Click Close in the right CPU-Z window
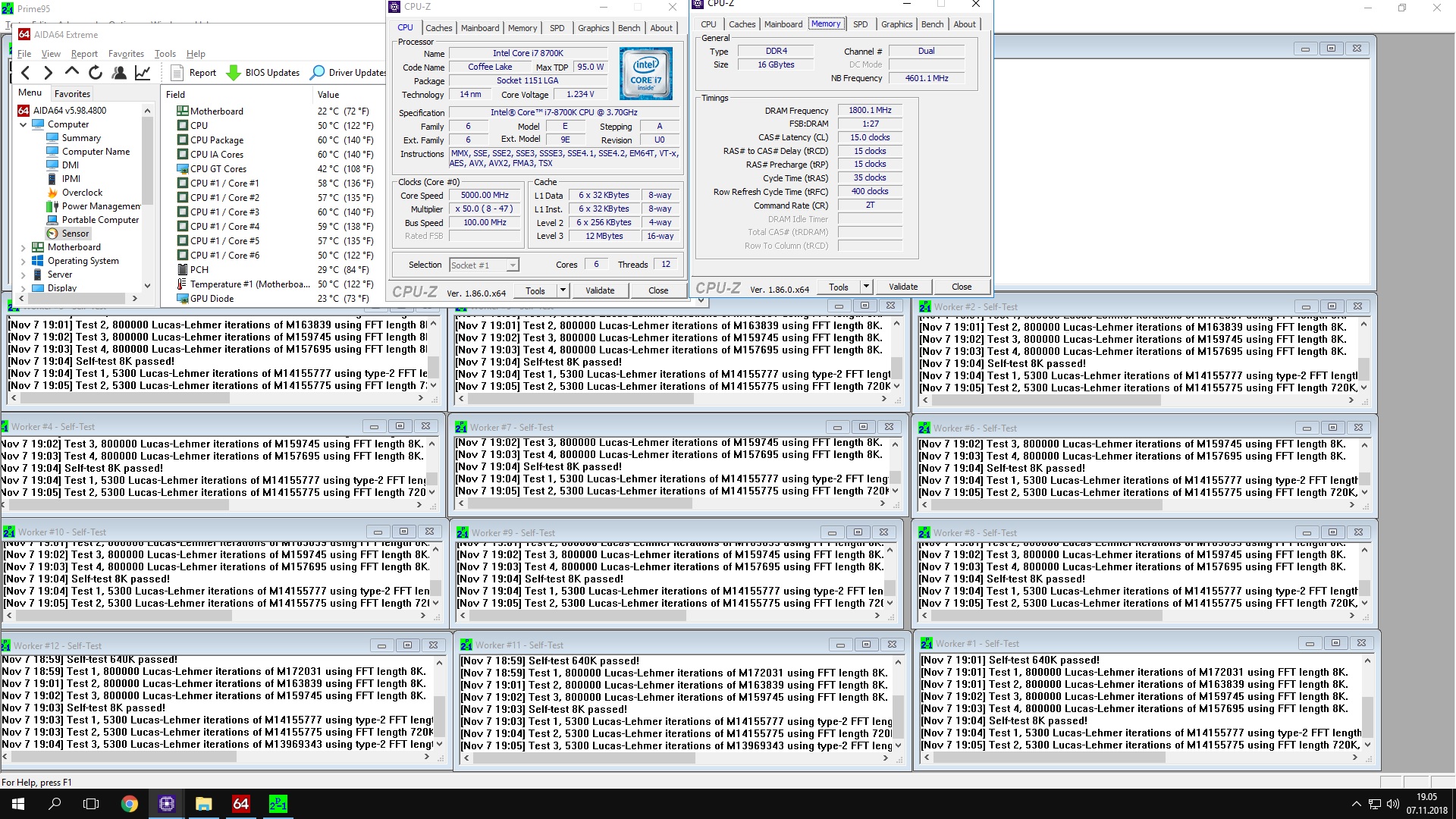This screenshot has height=819, width=1456. pyautogui.click(x=961, y=287)
